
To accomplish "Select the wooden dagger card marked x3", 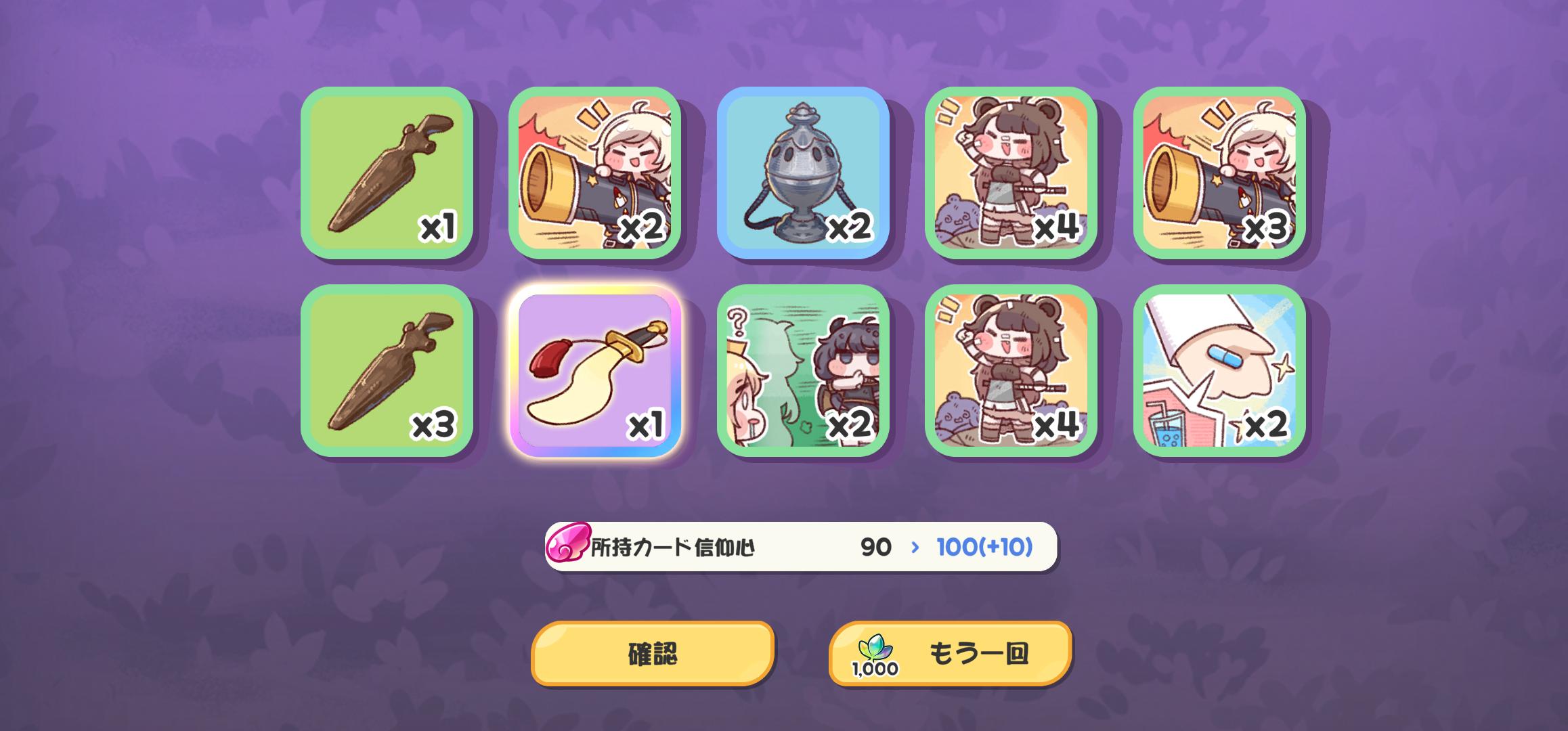I will point(387,371).
